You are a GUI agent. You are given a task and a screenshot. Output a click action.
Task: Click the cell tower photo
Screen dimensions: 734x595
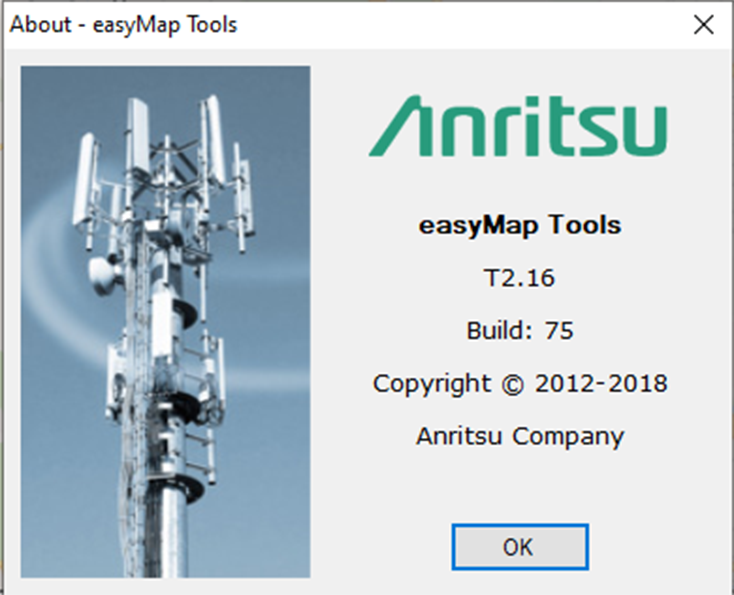click(x=165, y=322)
